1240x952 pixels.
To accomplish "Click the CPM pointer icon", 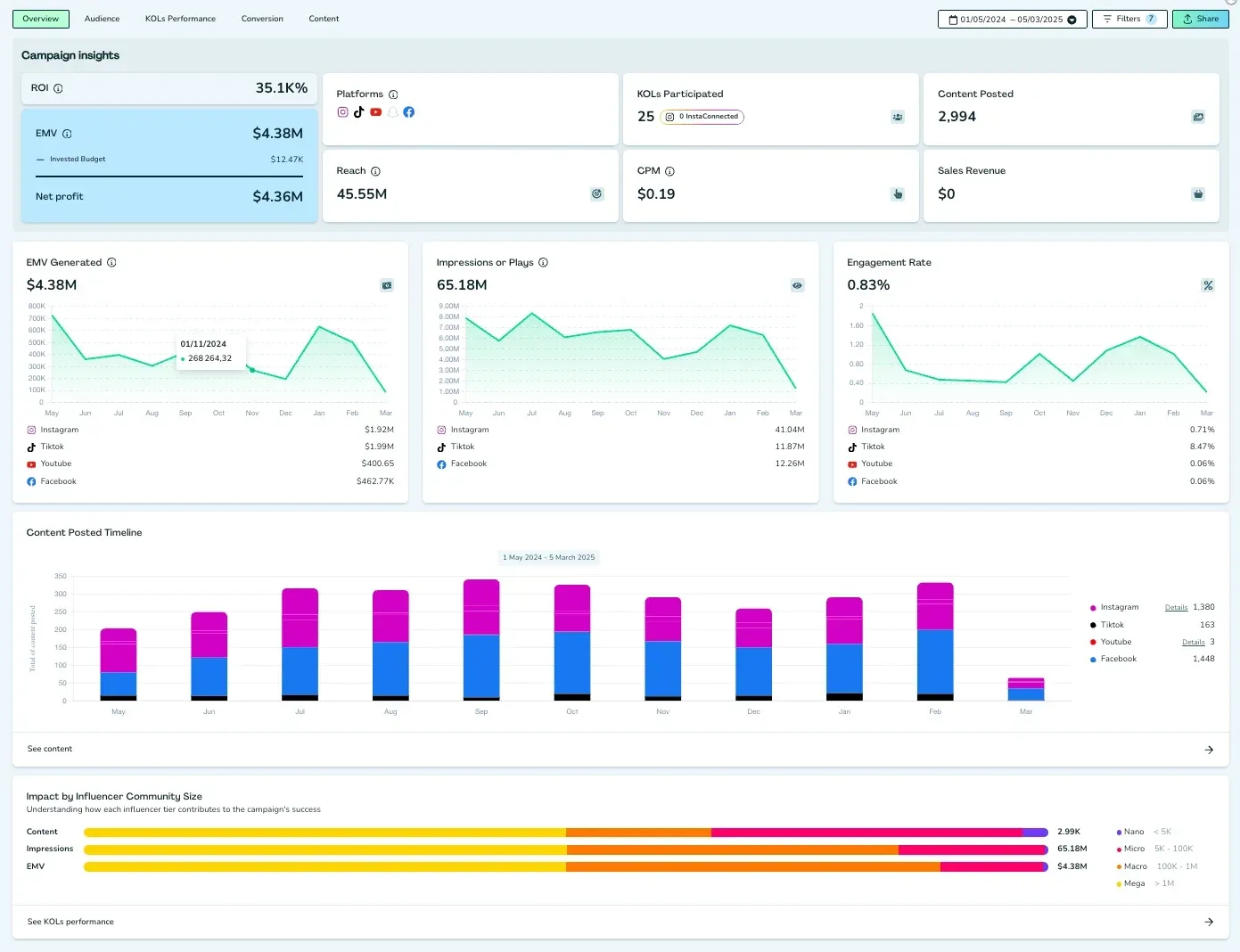I will click(898, 194).
